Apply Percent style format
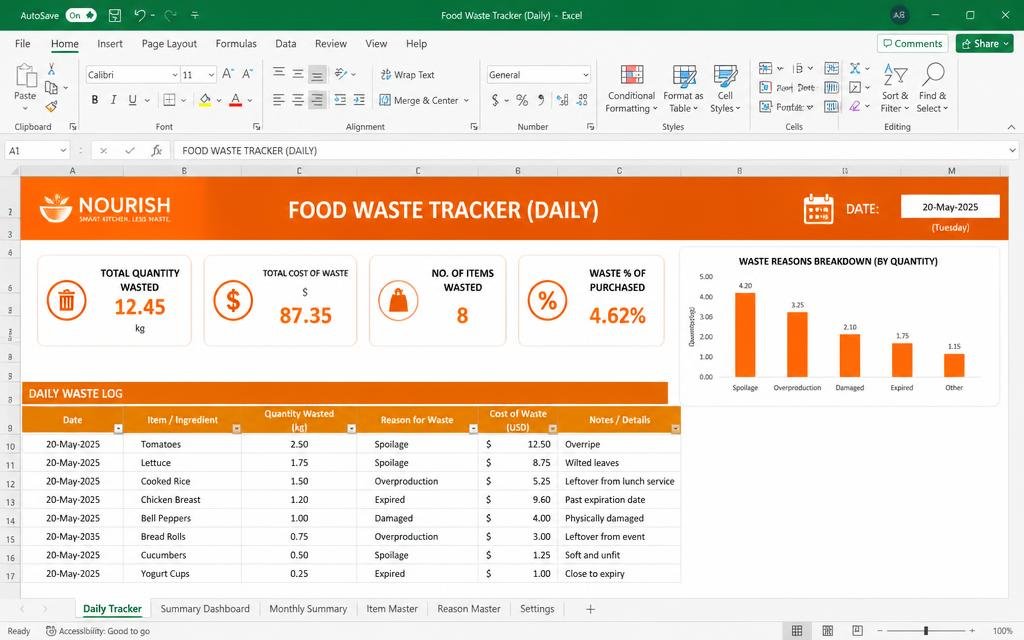The width and height of the screenshot is (1024, 640). pos(522,100)
